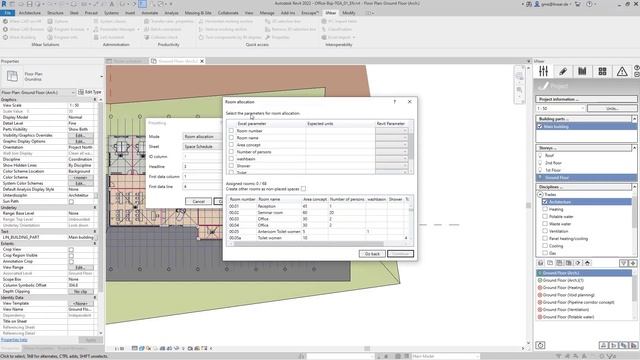
Task: Collapse the Building parts section
Action: (x=634, y=119)
